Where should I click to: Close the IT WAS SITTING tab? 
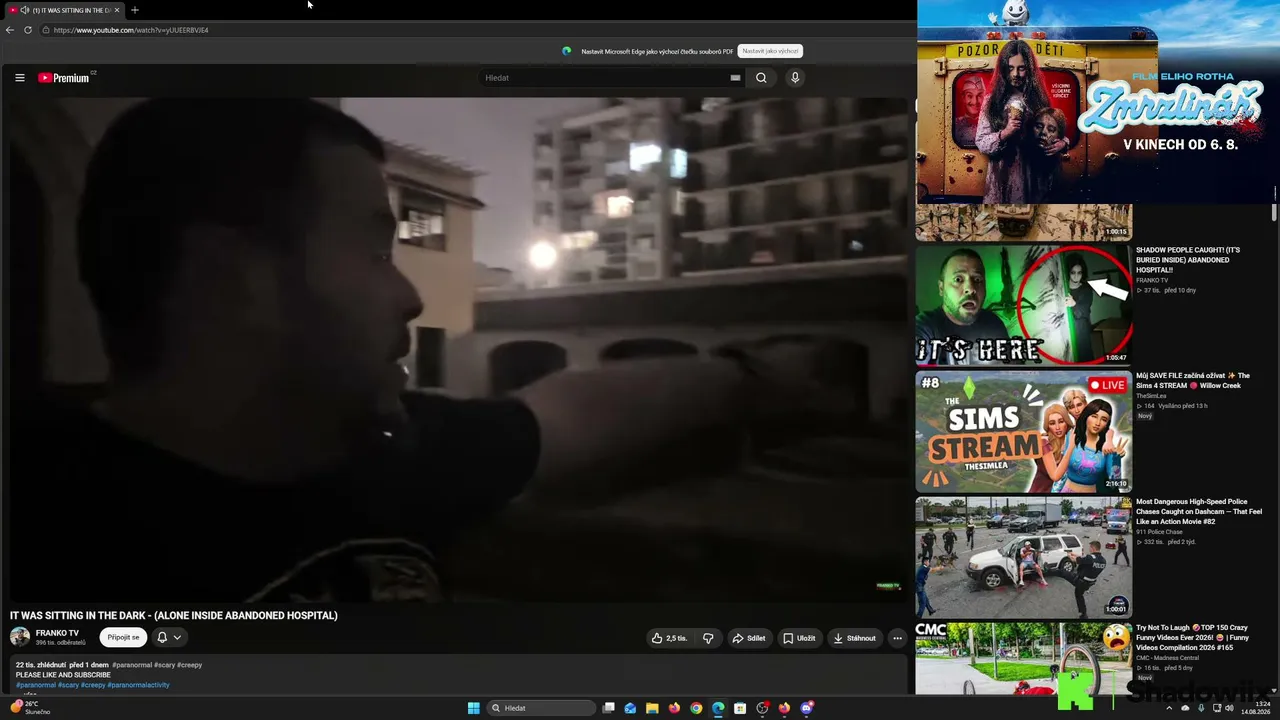116,10
